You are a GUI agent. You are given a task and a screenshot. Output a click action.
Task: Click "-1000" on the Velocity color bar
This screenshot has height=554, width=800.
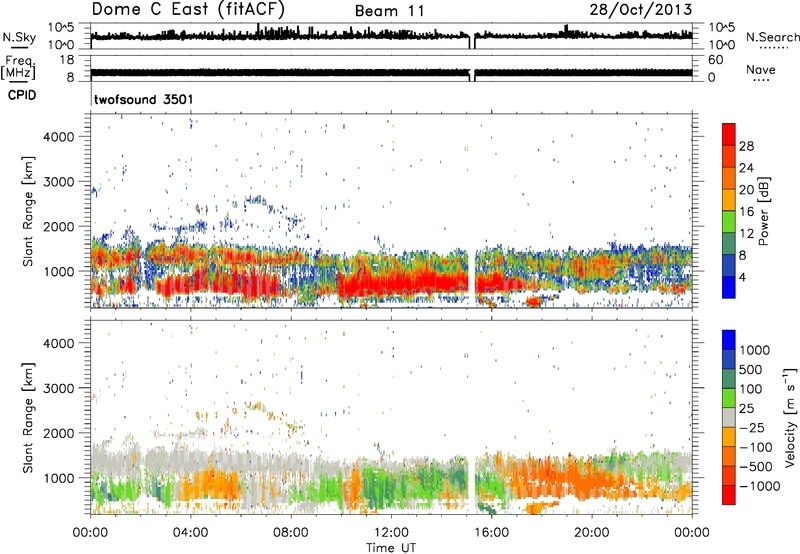tap(759, 486)
